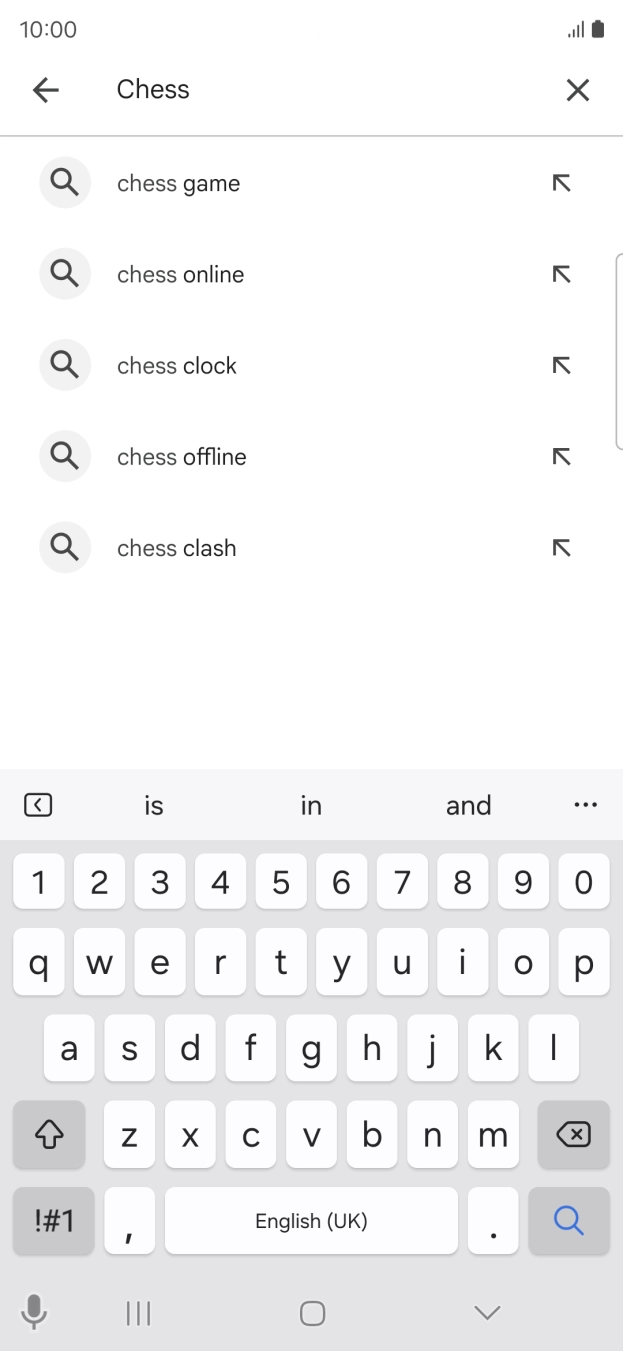The width and height of the screenshot is (623, 1351).
Task: Open the clipboard icon left of suggestions
Action: (x=38, y=804)
